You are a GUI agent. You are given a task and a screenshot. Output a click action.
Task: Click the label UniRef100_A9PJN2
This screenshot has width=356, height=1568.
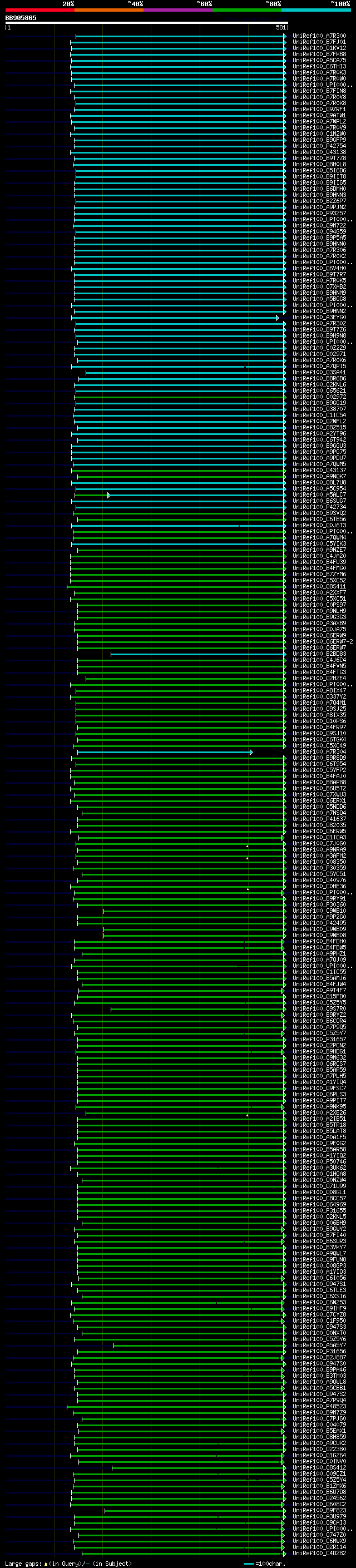(x=319, y=207)
